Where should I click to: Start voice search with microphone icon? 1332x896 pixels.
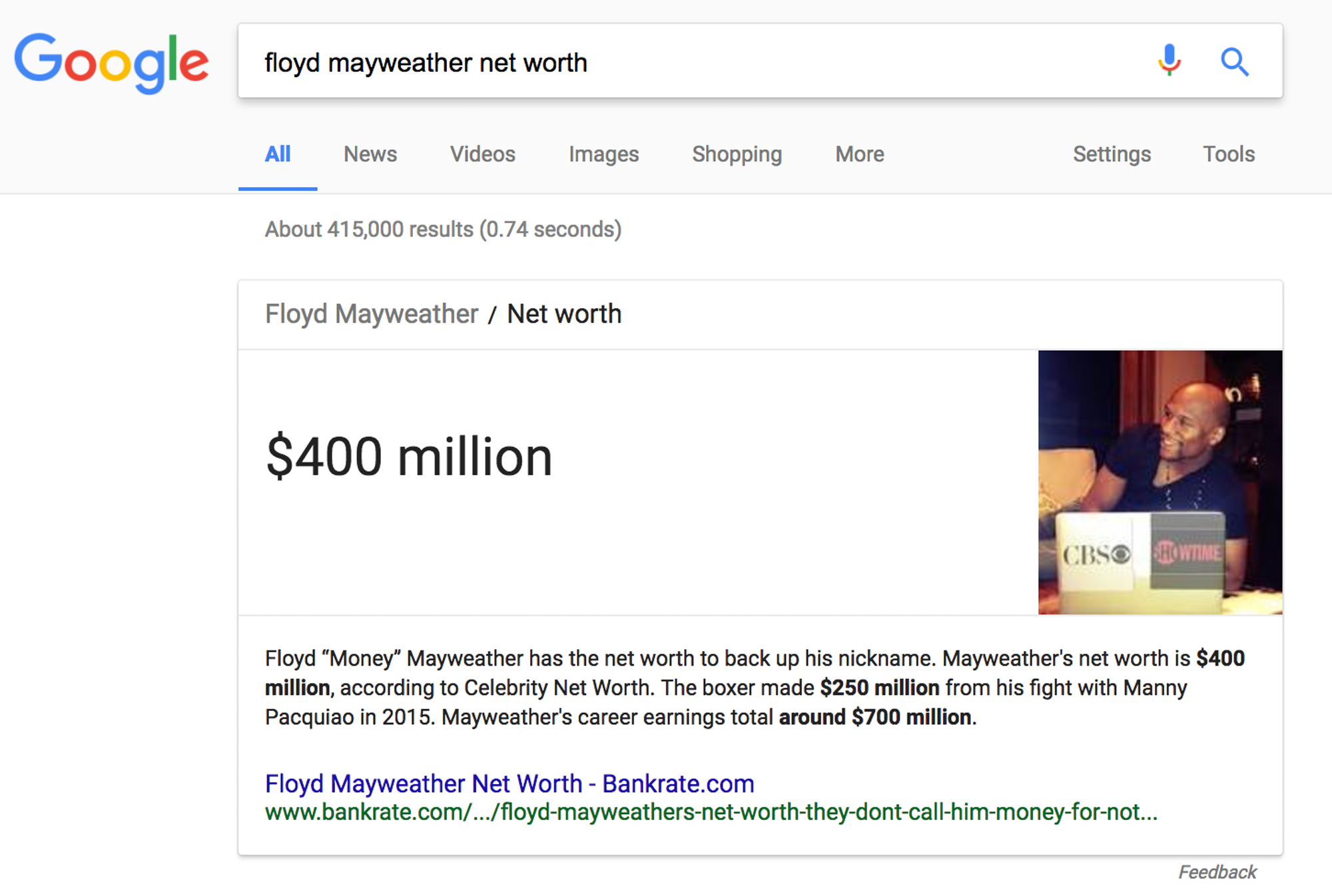[1169, 61]
